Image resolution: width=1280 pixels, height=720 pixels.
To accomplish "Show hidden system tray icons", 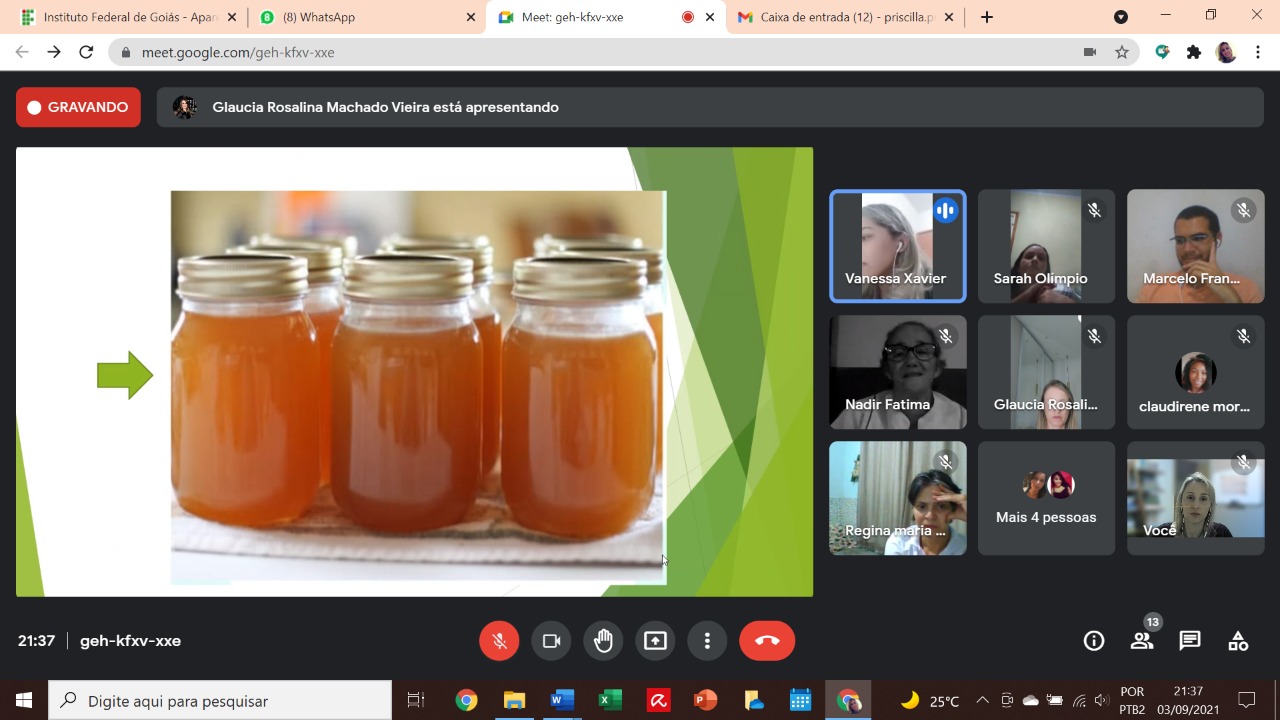I will tap(982, 700).
